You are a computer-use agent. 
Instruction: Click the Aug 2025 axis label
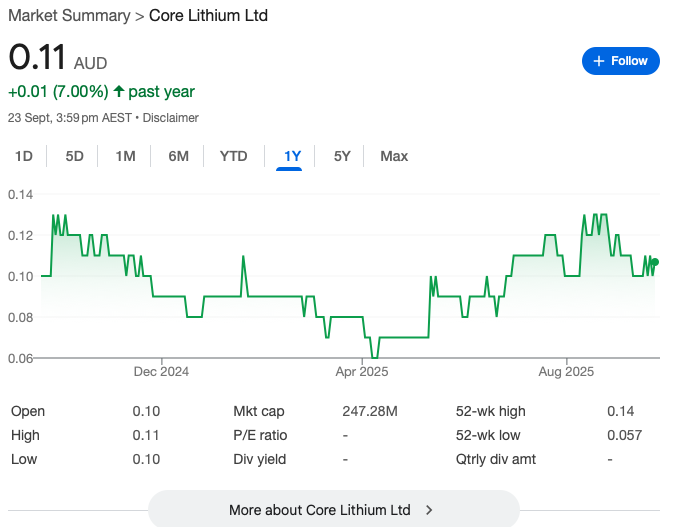click(x=566, y=372)
